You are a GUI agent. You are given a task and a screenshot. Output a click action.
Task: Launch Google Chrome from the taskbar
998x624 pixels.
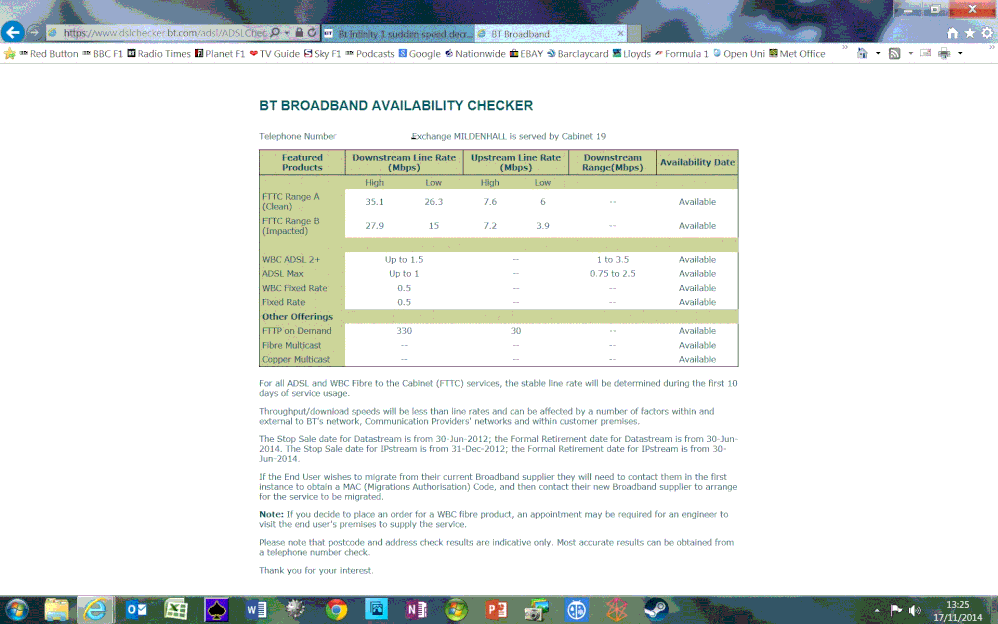click(336, 610)
